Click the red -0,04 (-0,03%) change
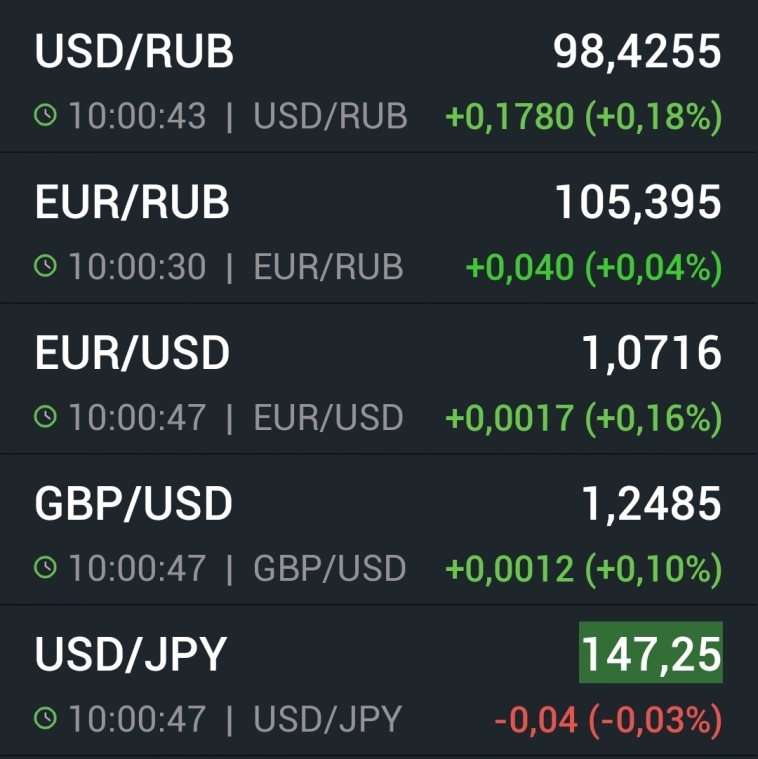758x759 pixels. [x=608, y=719]
